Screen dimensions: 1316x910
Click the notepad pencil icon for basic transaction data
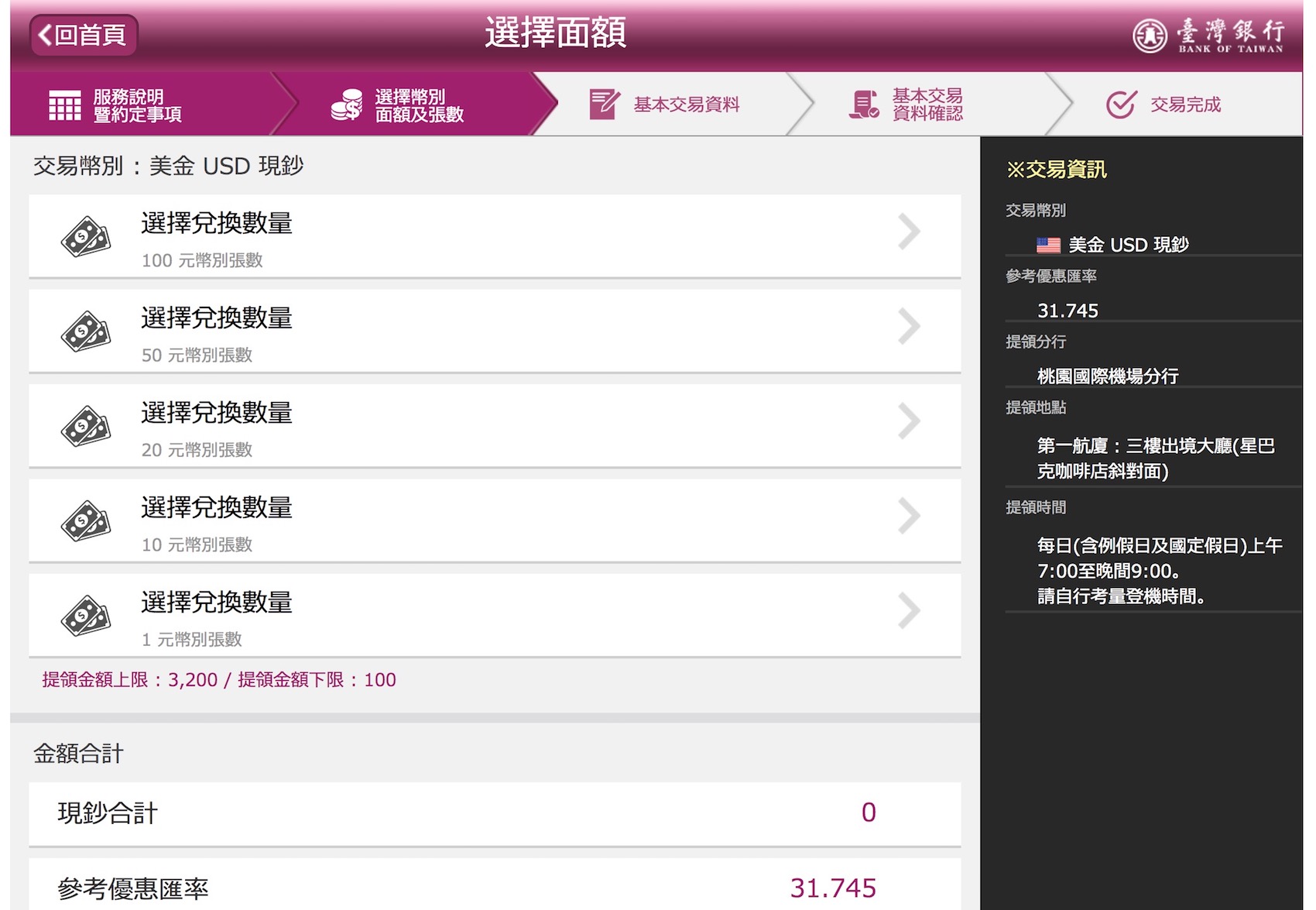click(x=604, y=105)
